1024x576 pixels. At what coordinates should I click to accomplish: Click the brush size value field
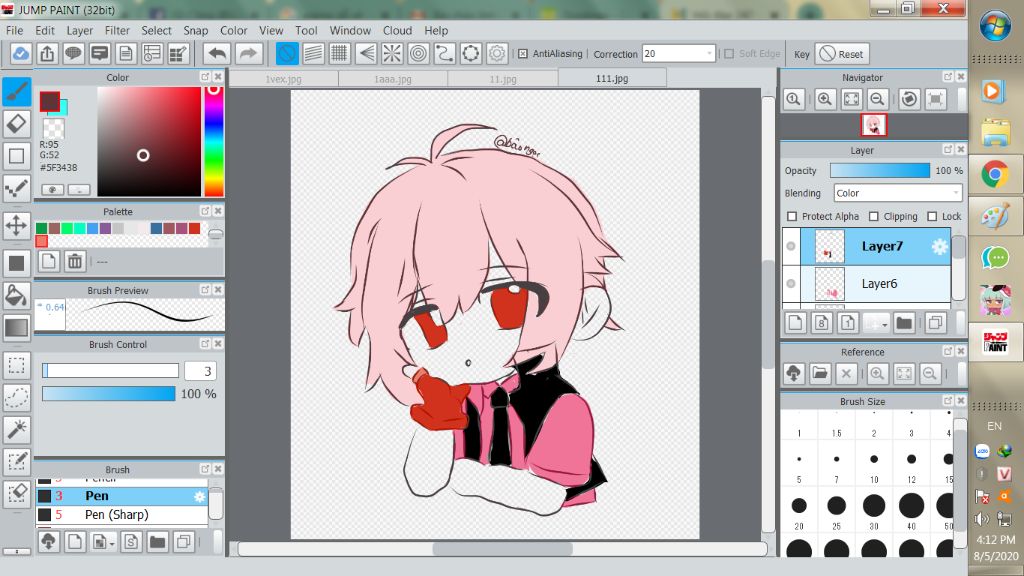200,371
